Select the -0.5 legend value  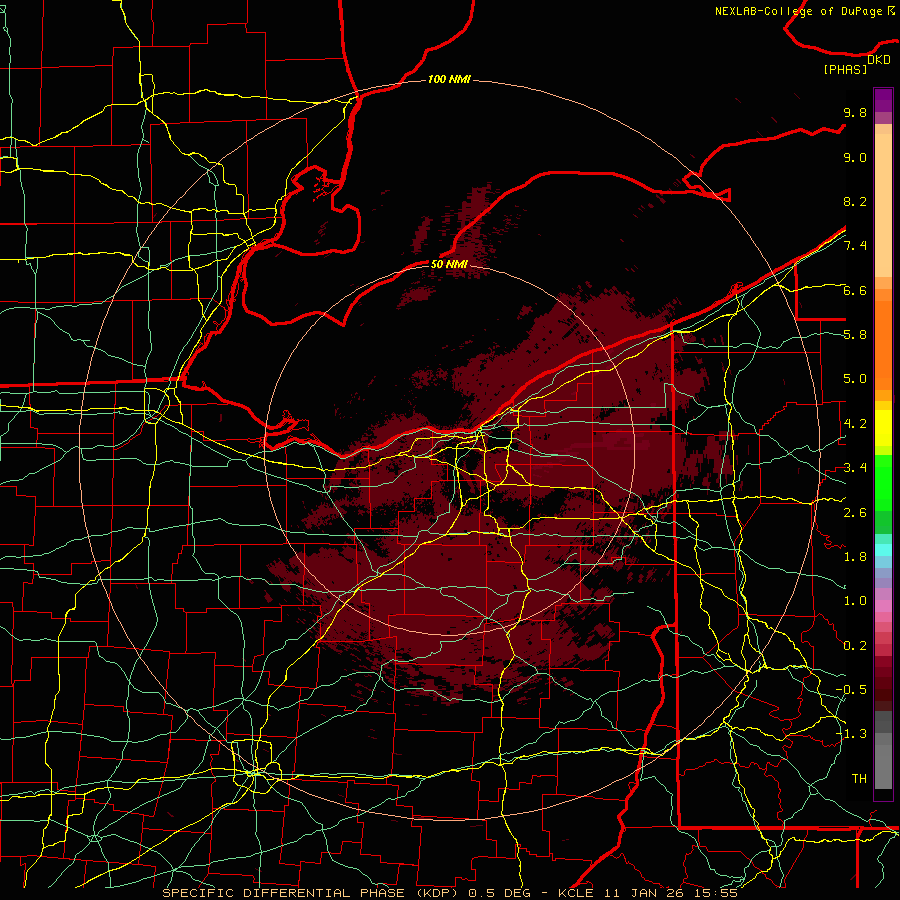click(851, 689)
